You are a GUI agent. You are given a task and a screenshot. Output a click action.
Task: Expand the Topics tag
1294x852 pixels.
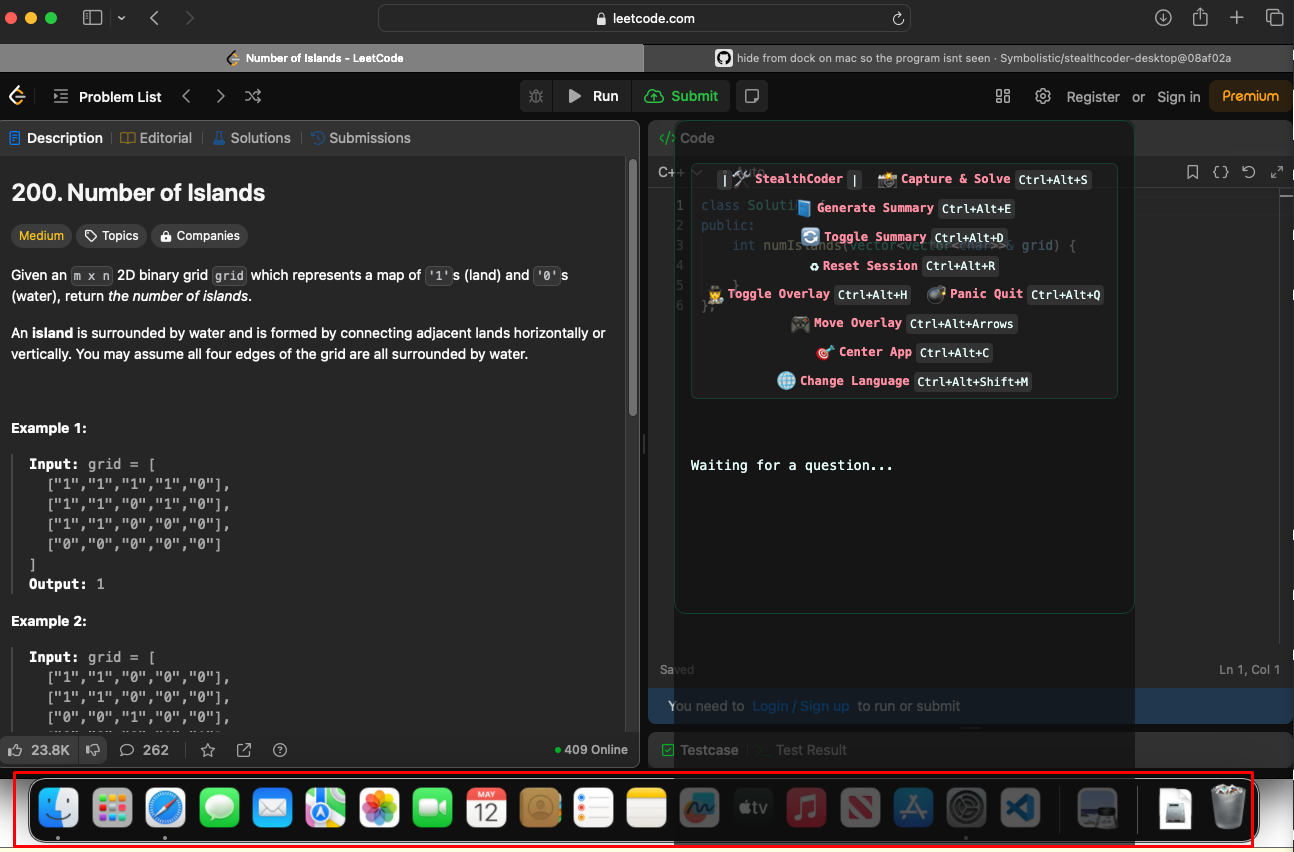click(111, 236)
